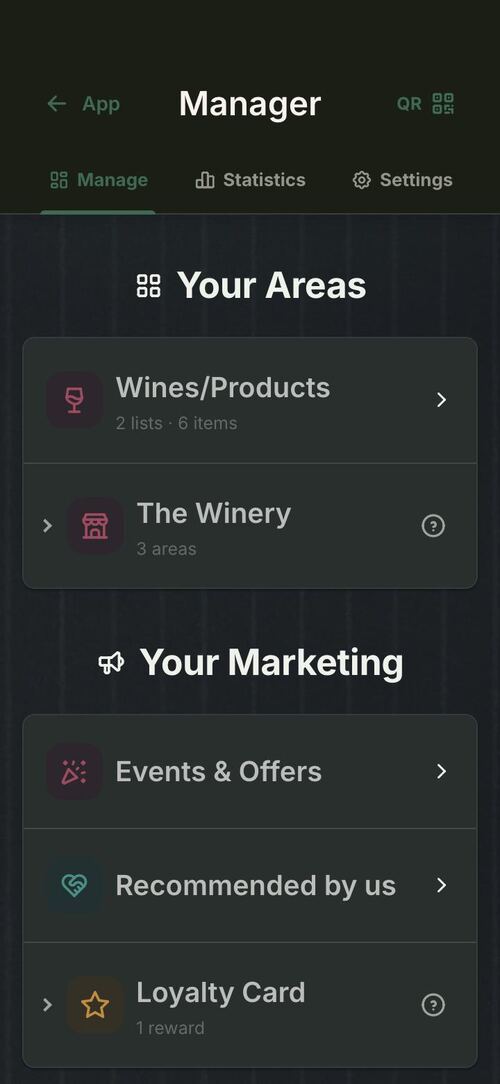500x1084 pixels.
Task: Expand The Winery areas chevron
Action: pos(47,525)
